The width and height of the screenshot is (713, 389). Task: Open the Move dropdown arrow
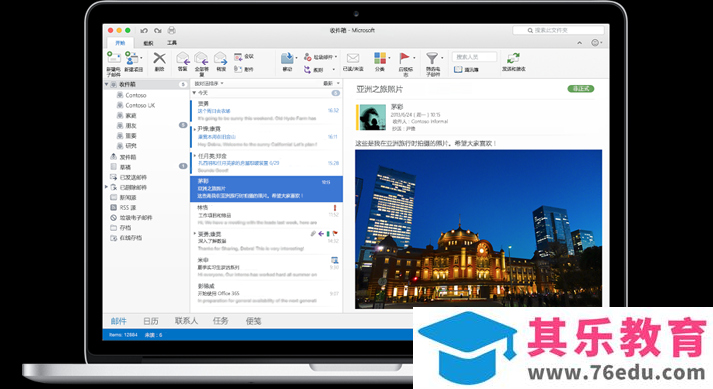click(296, 58)
